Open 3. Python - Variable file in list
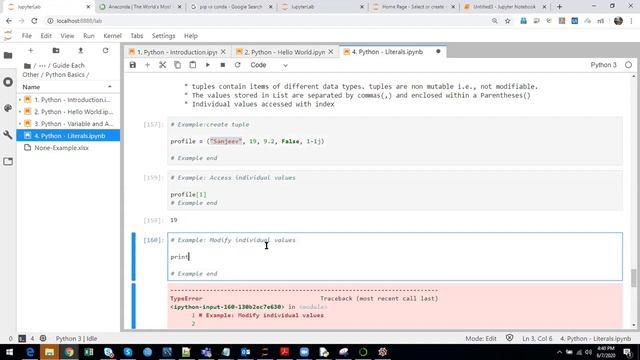 [69, 123]
